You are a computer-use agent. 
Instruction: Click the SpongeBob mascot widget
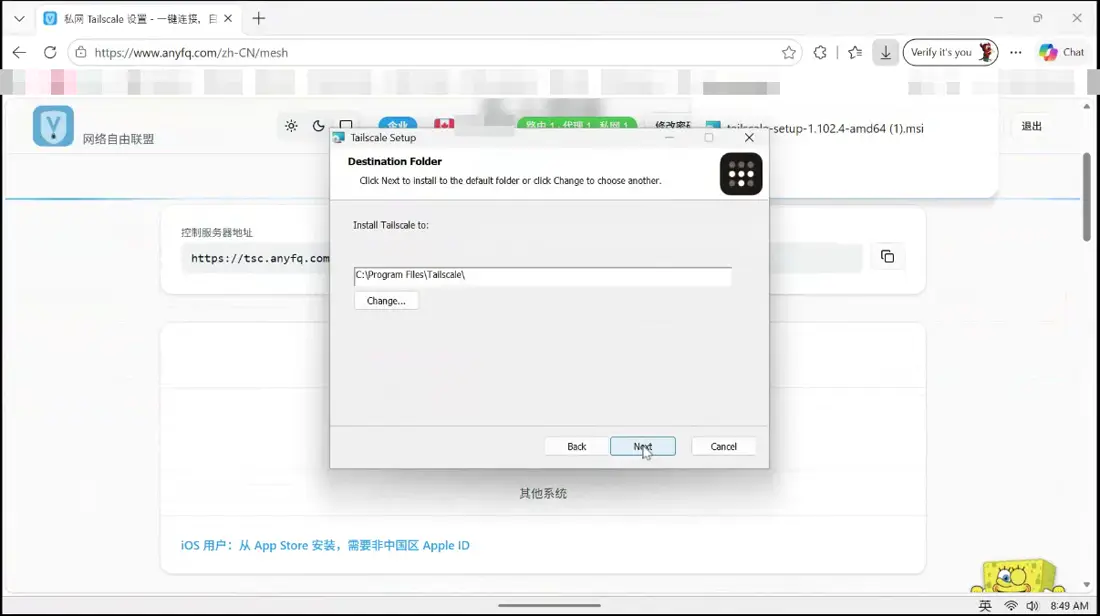click(x=1016, y=575)
